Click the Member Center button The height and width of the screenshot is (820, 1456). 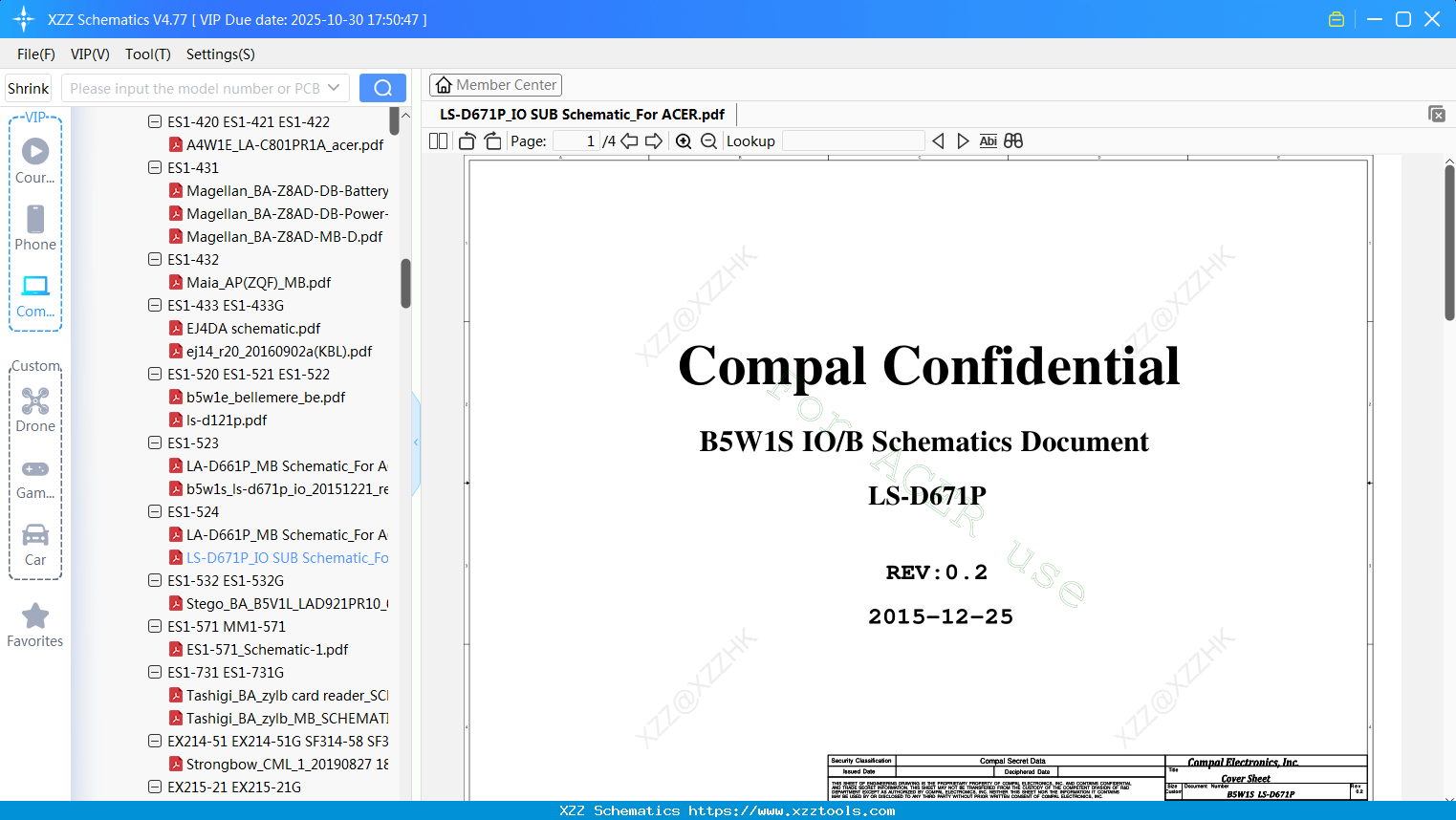coord(495,85)
